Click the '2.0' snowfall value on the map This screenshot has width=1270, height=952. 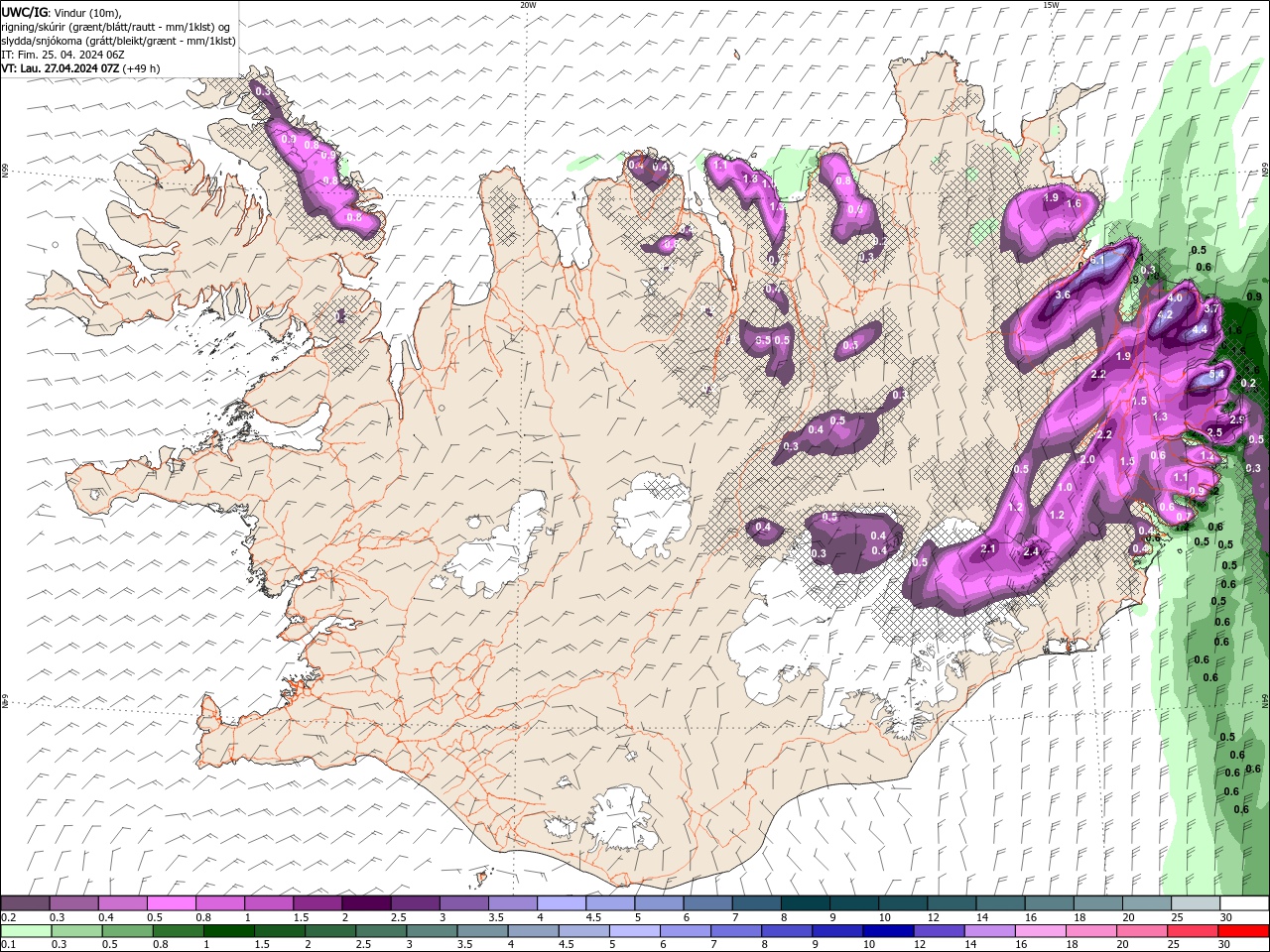(1087, 459)
